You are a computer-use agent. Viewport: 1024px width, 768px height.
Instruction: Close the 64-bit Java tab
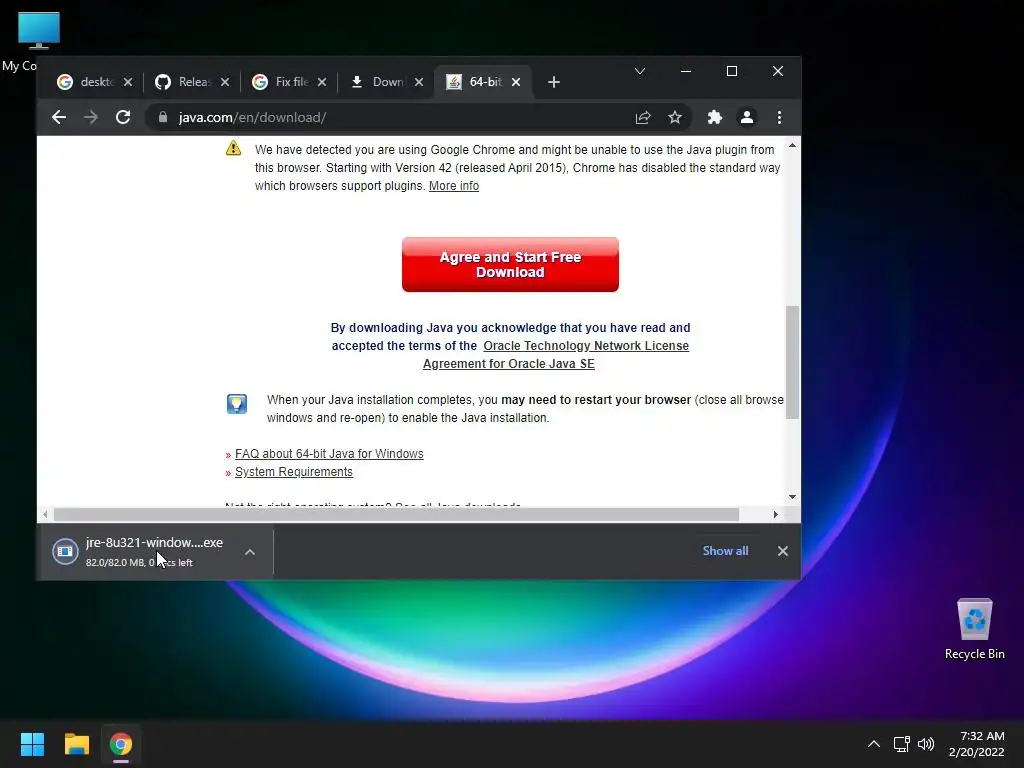pos(516,82)
